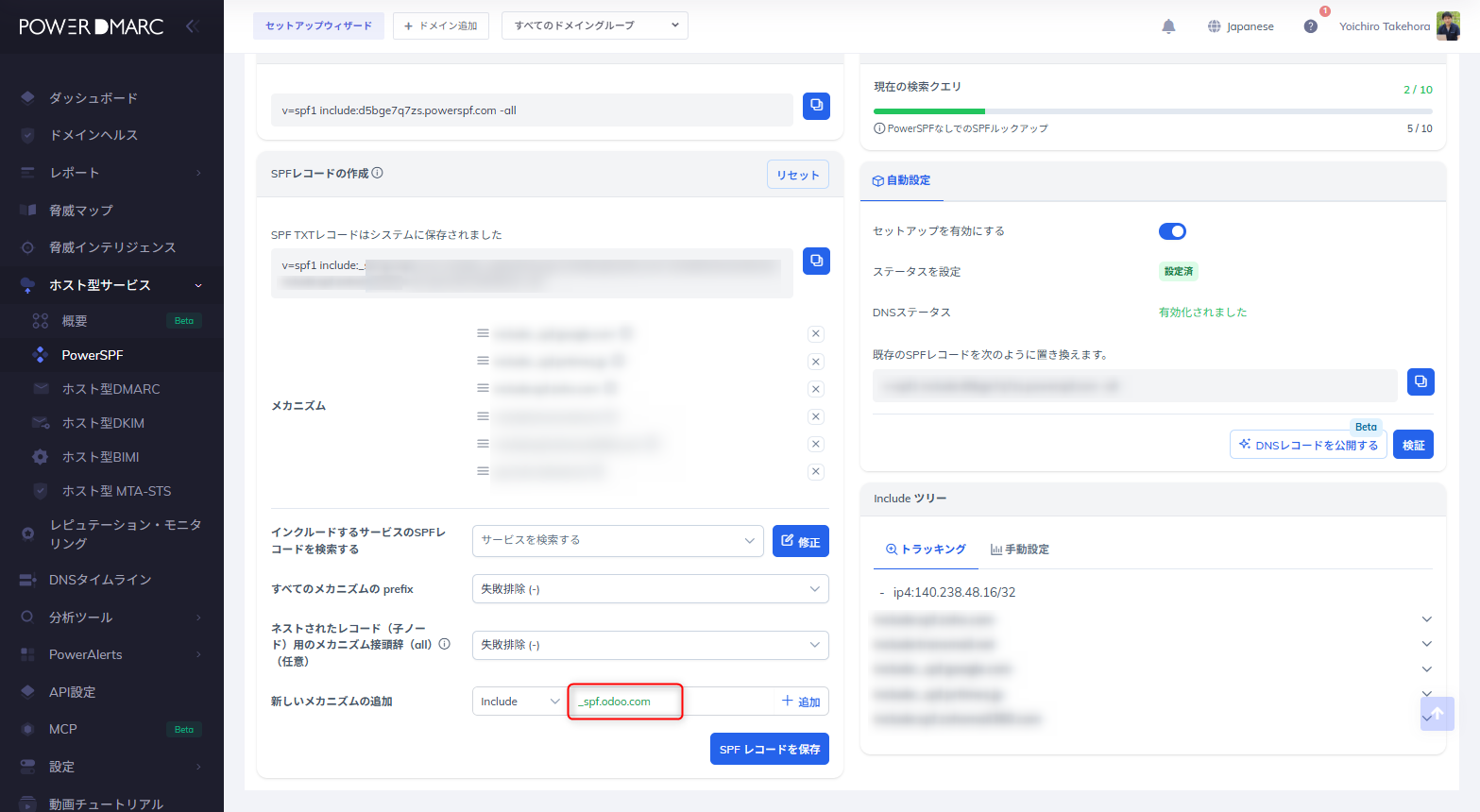Viewport: 1480px width, 812px height.
Task: Grab the sixth mechanism drag handle
Action: (x=483, y=470)
